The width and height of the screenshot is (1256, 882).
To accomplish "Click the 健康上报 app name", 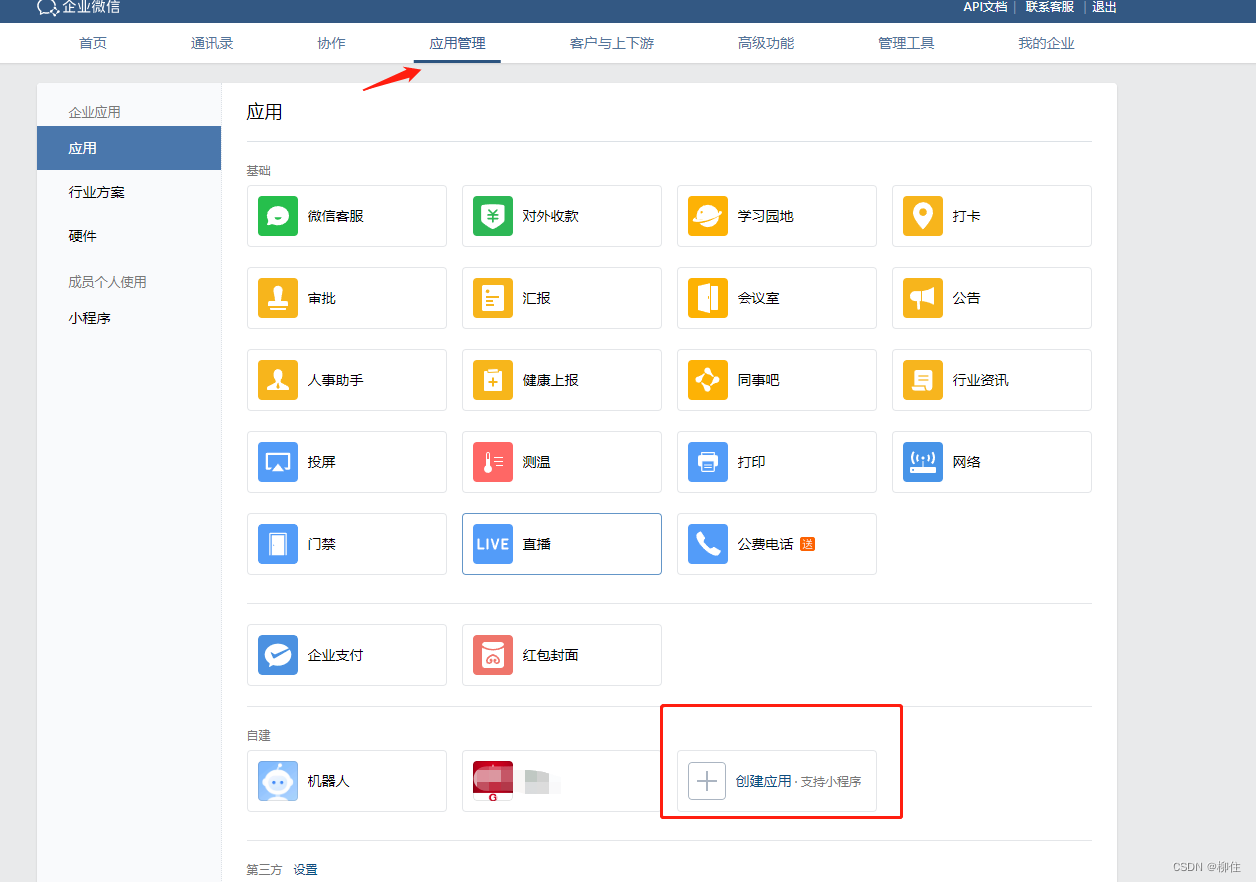I will [551, 380].
